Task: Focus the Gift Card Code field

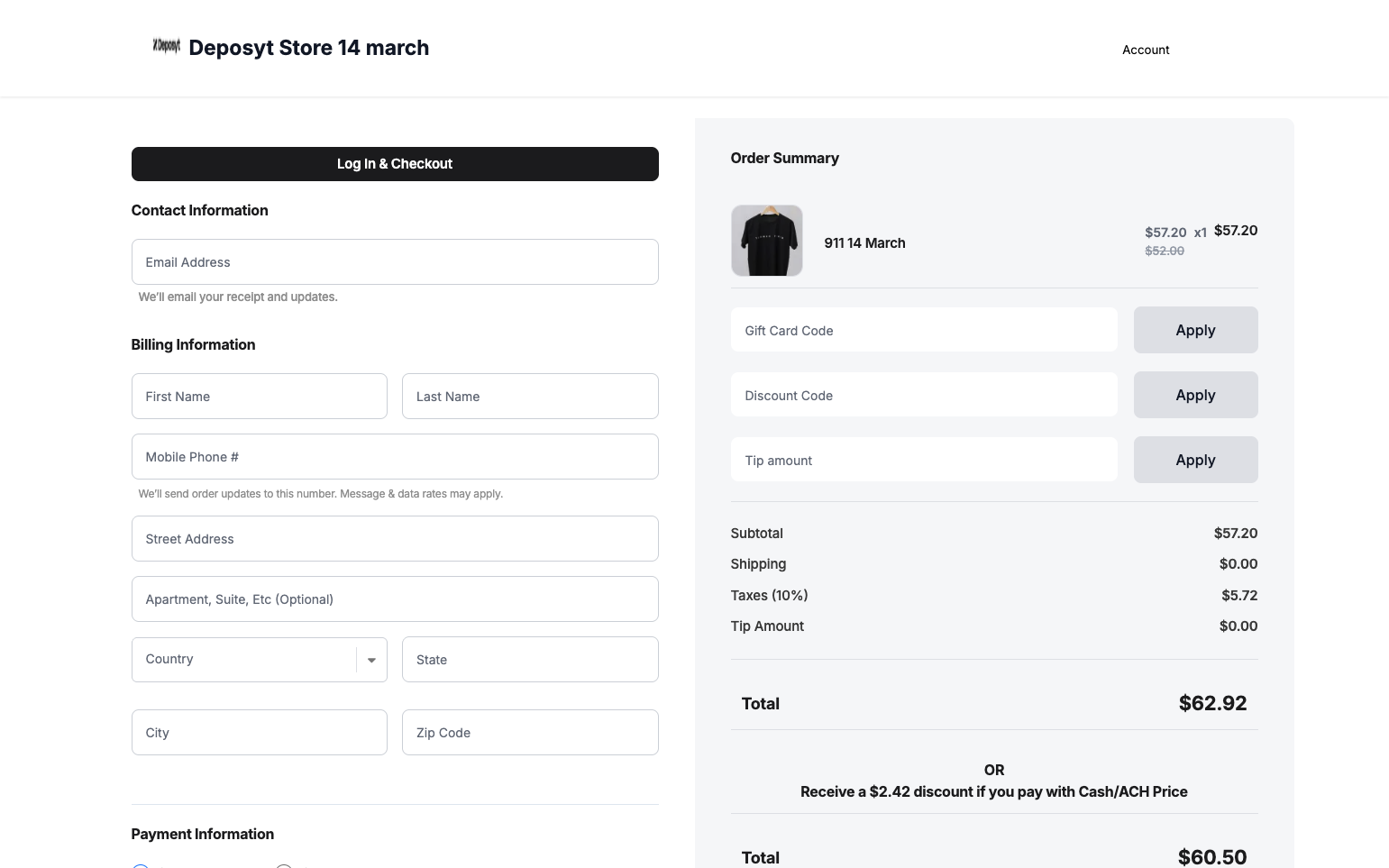Action: pos(924,331)
